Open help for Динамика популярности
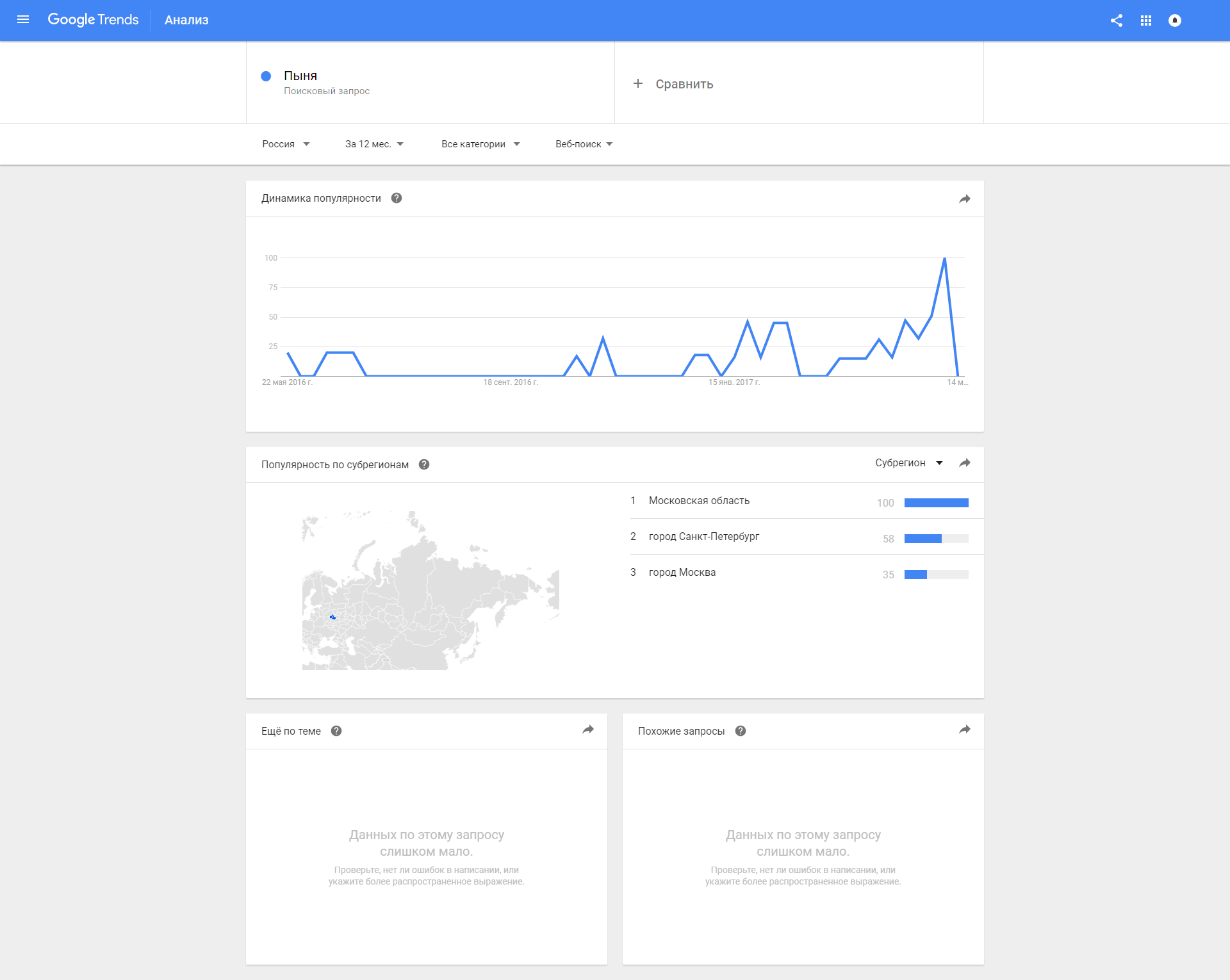This screenshot has width=1230, height=980. click(x=397, y=199)
